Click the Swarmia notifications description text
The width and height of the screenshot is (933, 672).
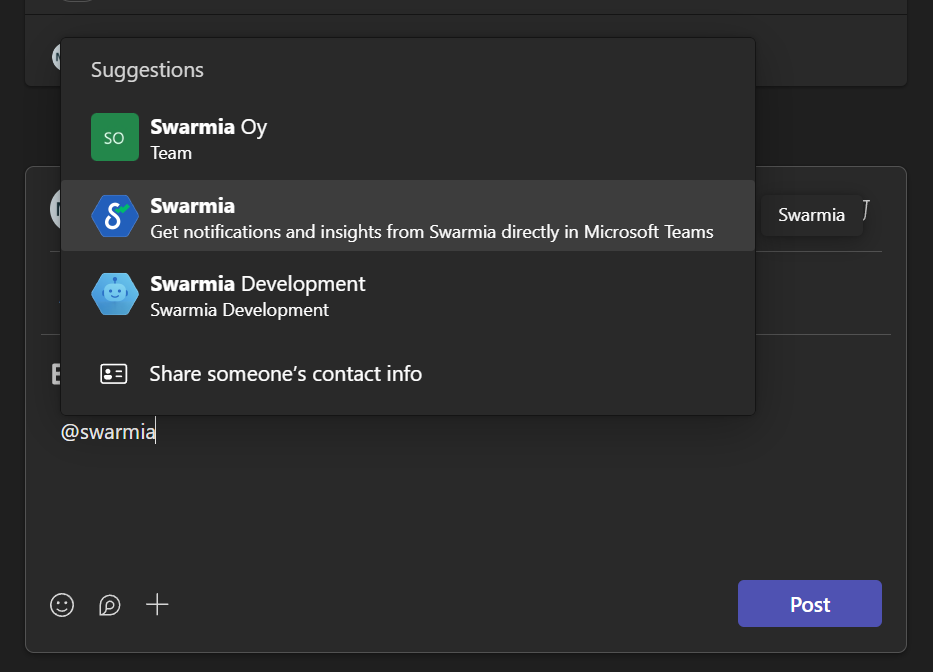[x=431, y=232]
